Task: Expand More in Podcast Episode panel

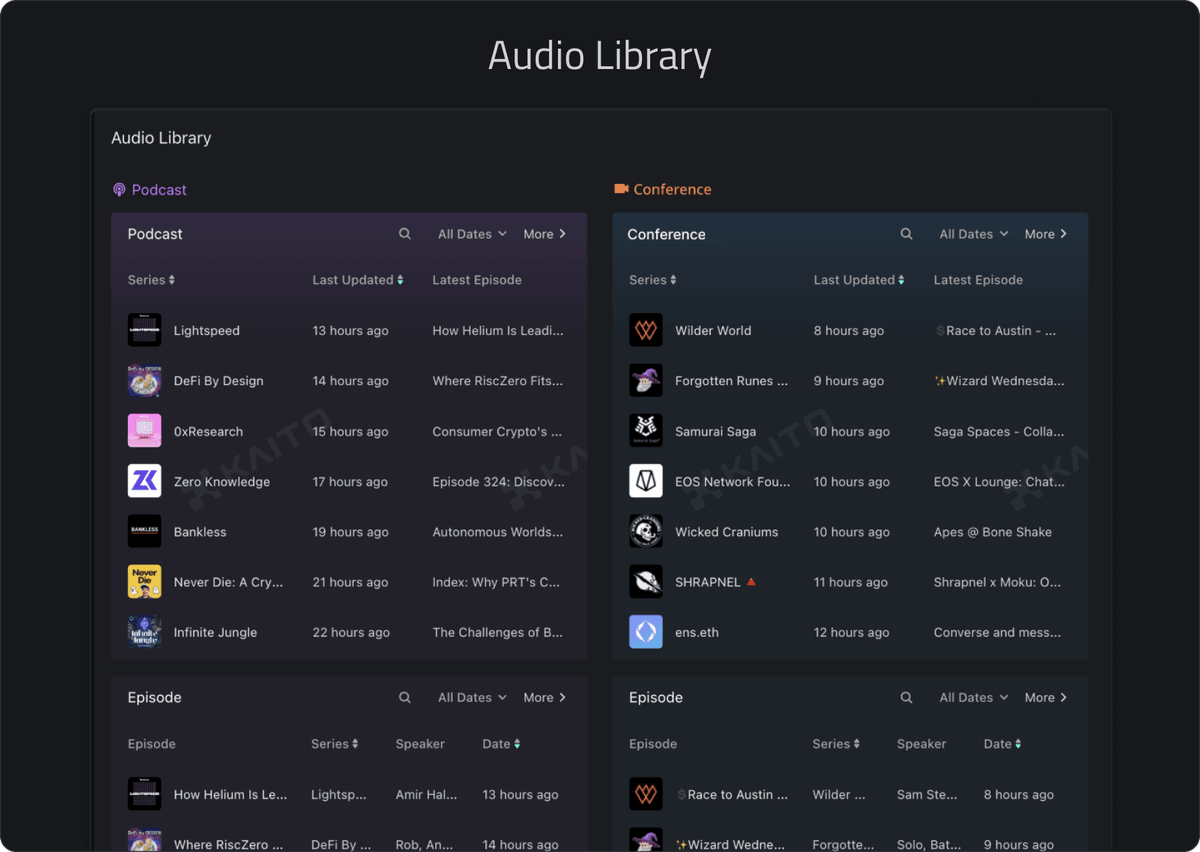Action: click(545, 697)
